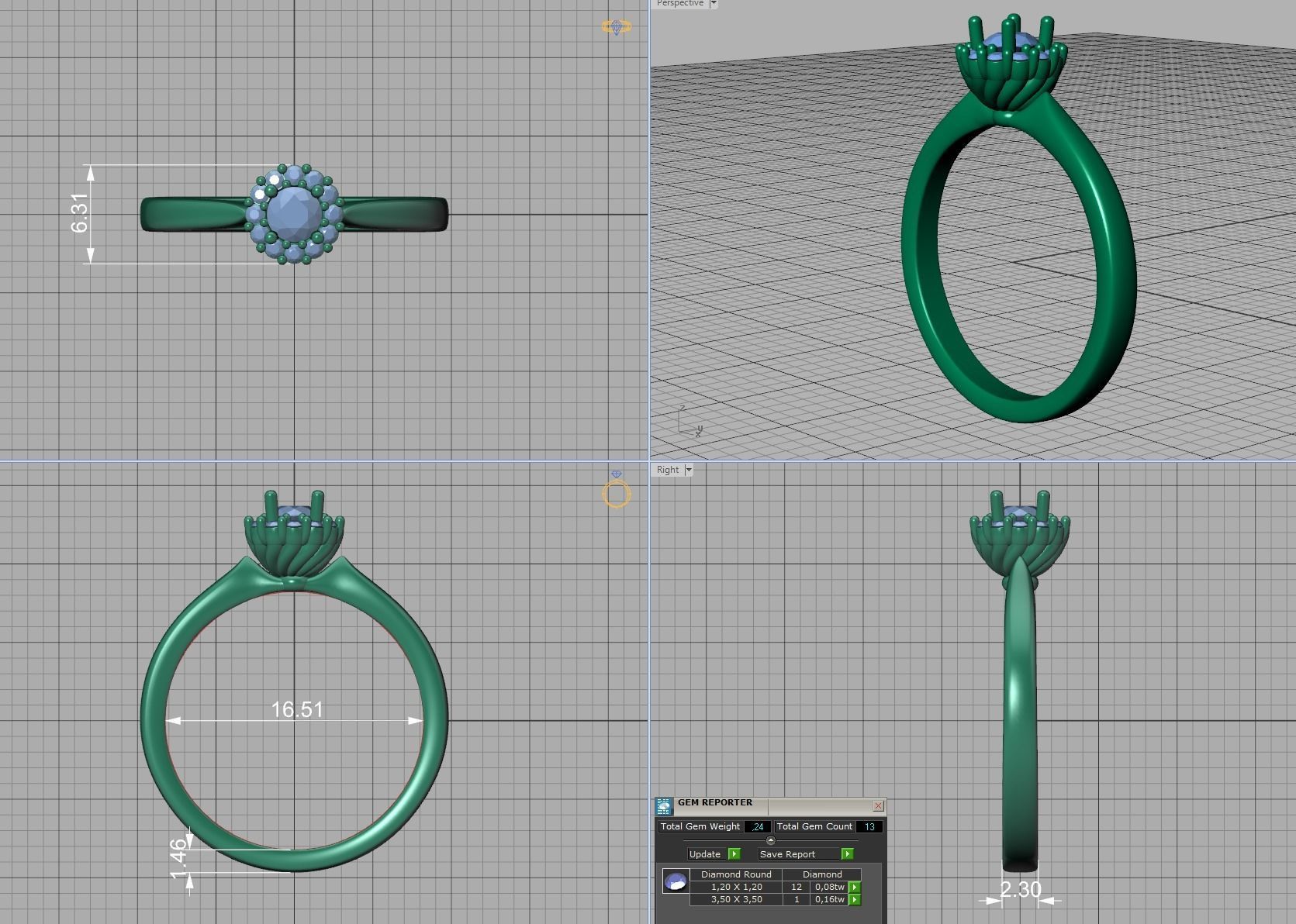Select the 2.30 band width dimension
Viewport: 1296px width, 924px height.
[1020, 889]
